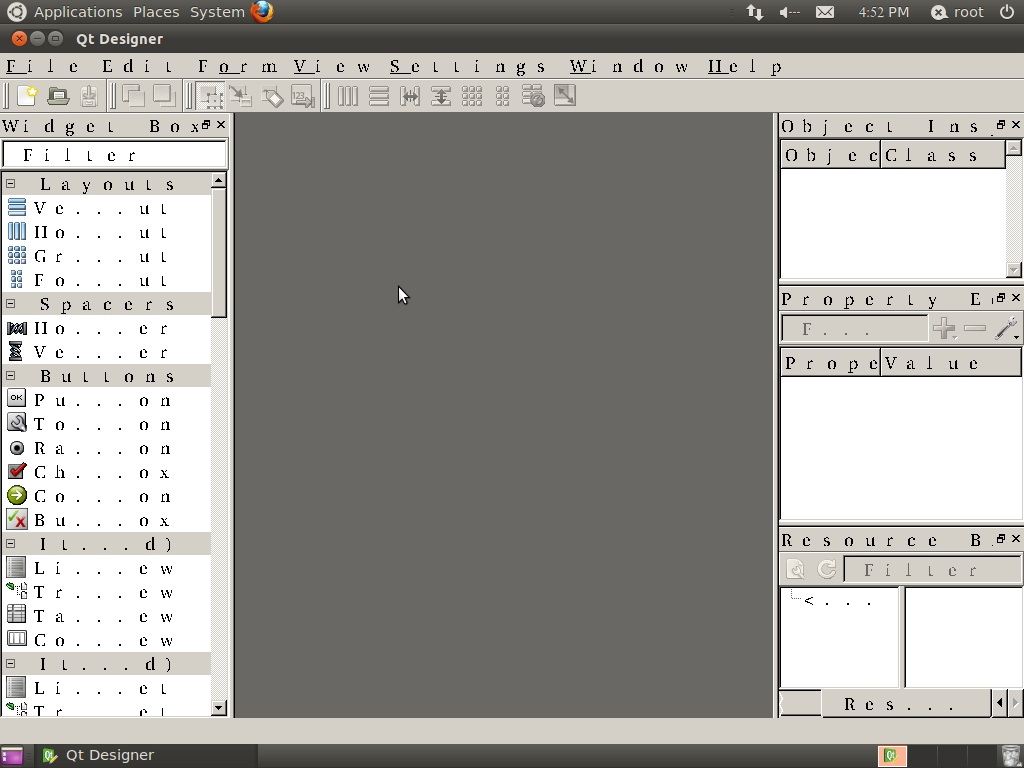
Task: Select the Edit Widgets mode icon
Action: click(210, 96)
